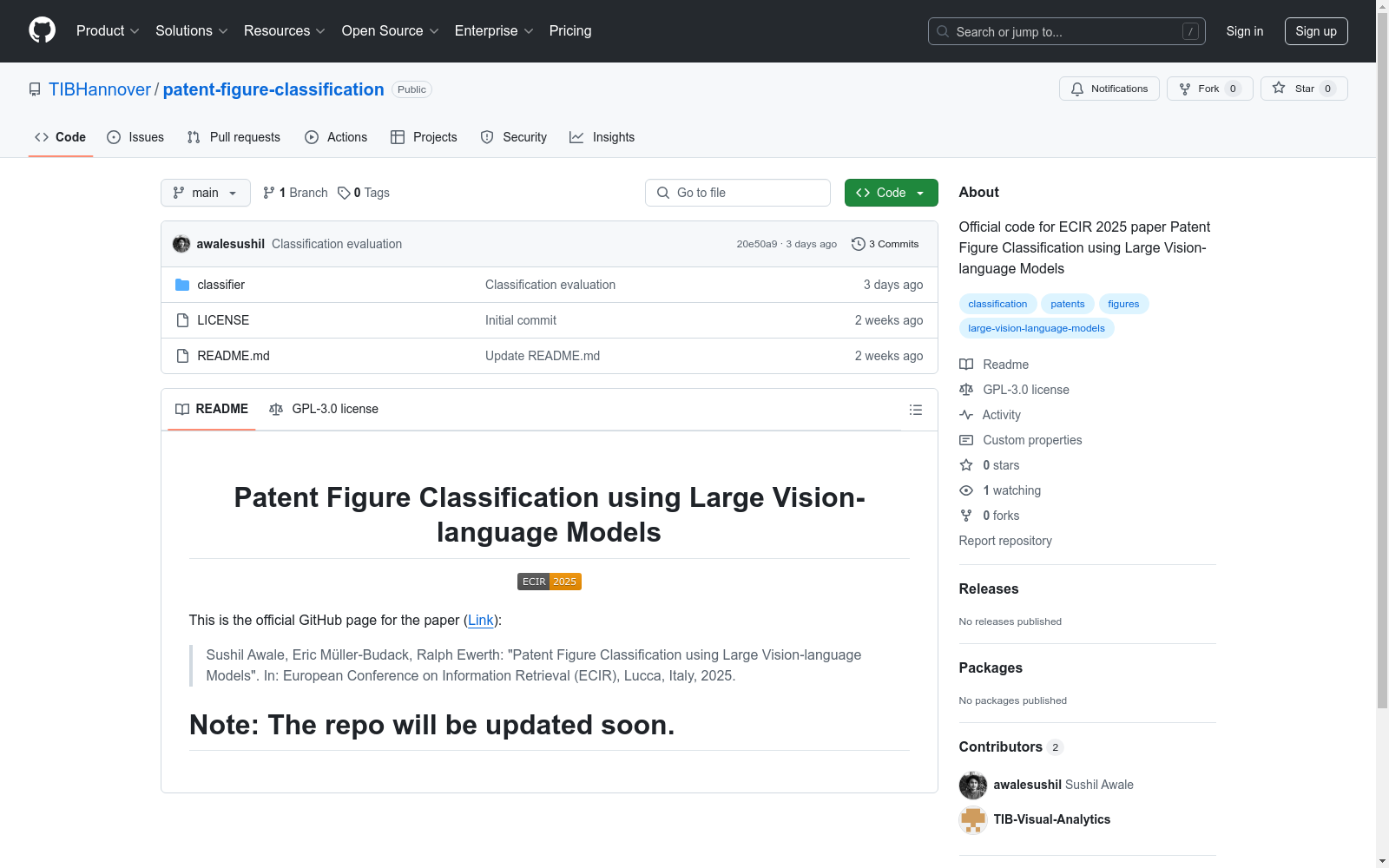The image size is (1389, 868).
Task: Click the Sign up button
Action: point(1316,31)
